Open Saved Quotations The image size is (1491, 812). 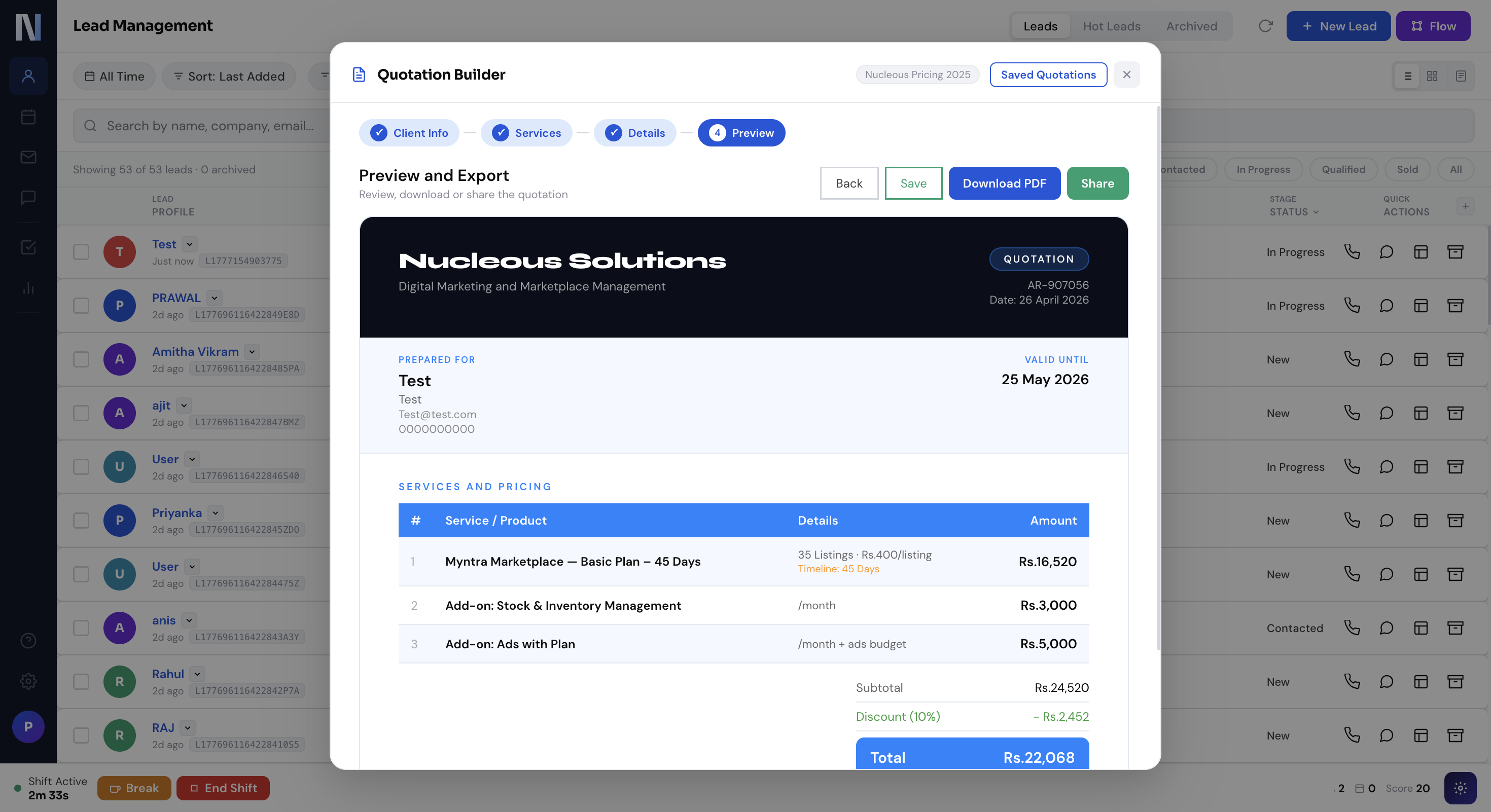(x=1048, y=75)
